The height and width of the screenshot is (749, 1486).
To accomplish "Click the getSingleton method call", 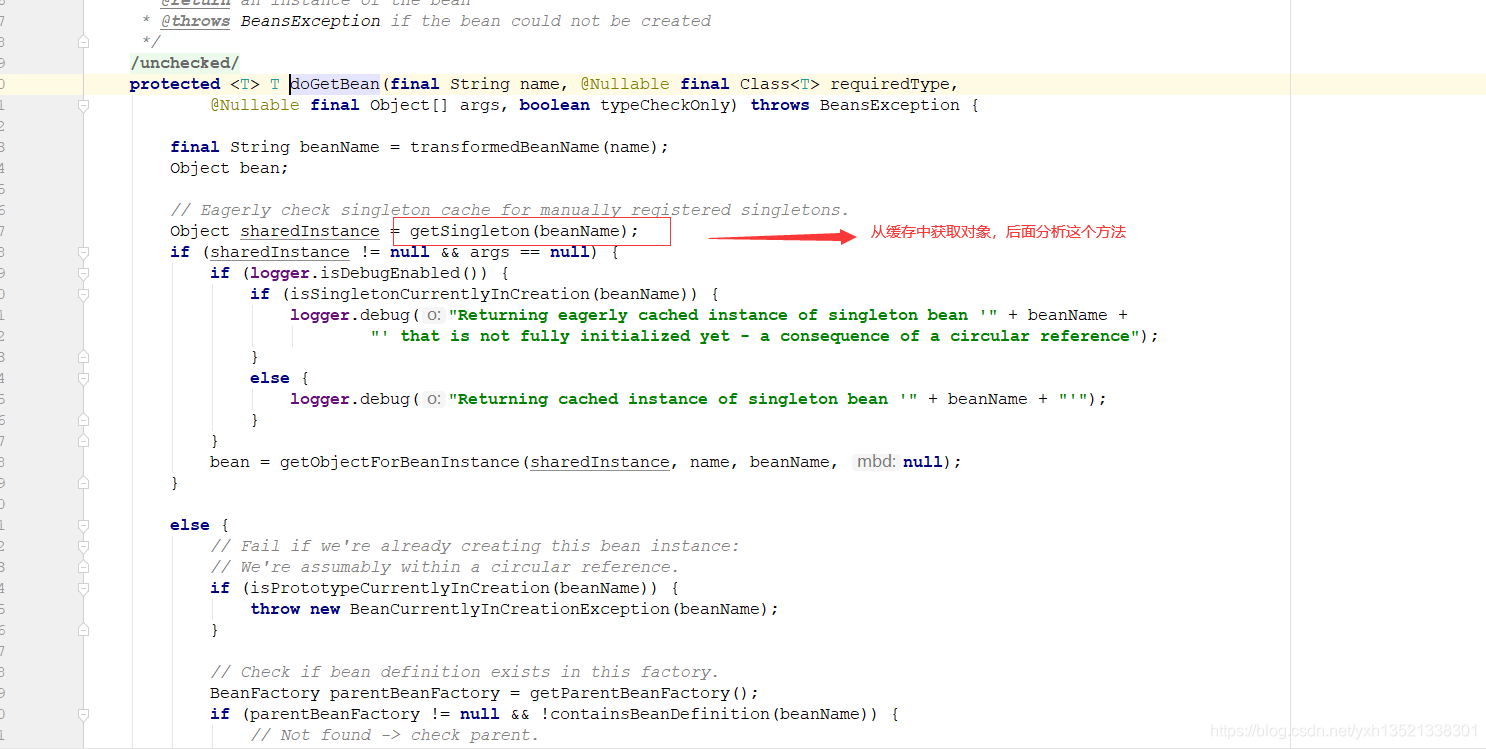I will click(x=470, y=231).
